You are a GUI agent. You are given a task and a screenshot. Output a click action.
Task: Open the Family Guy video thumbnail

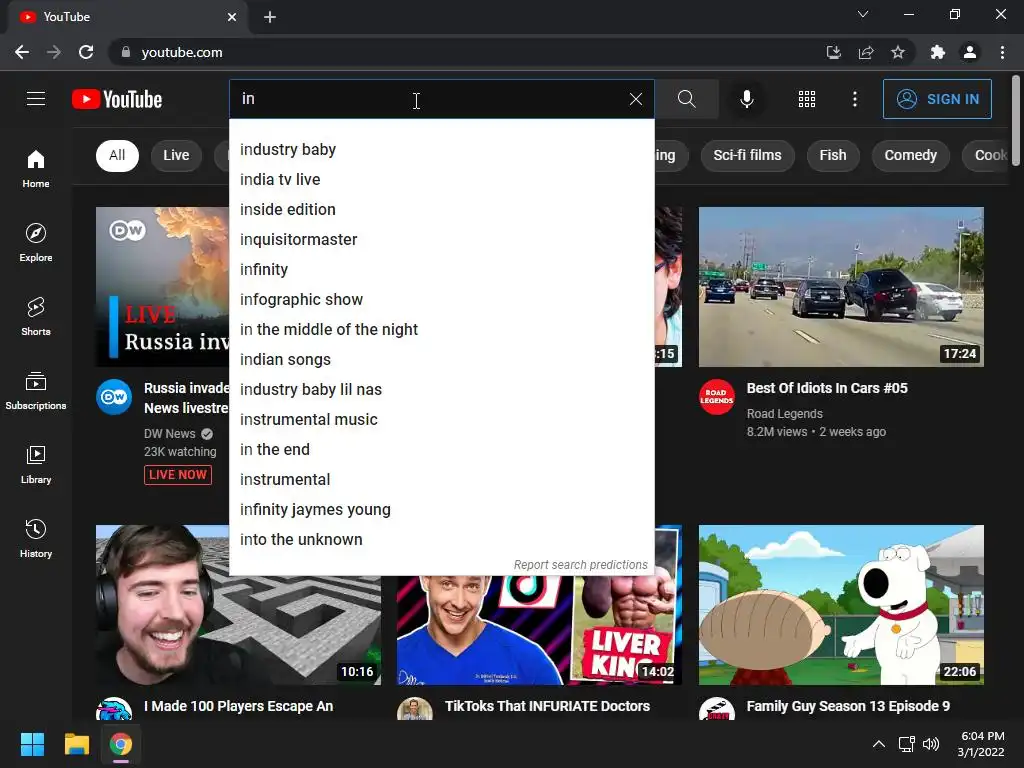tap(841, 605)
